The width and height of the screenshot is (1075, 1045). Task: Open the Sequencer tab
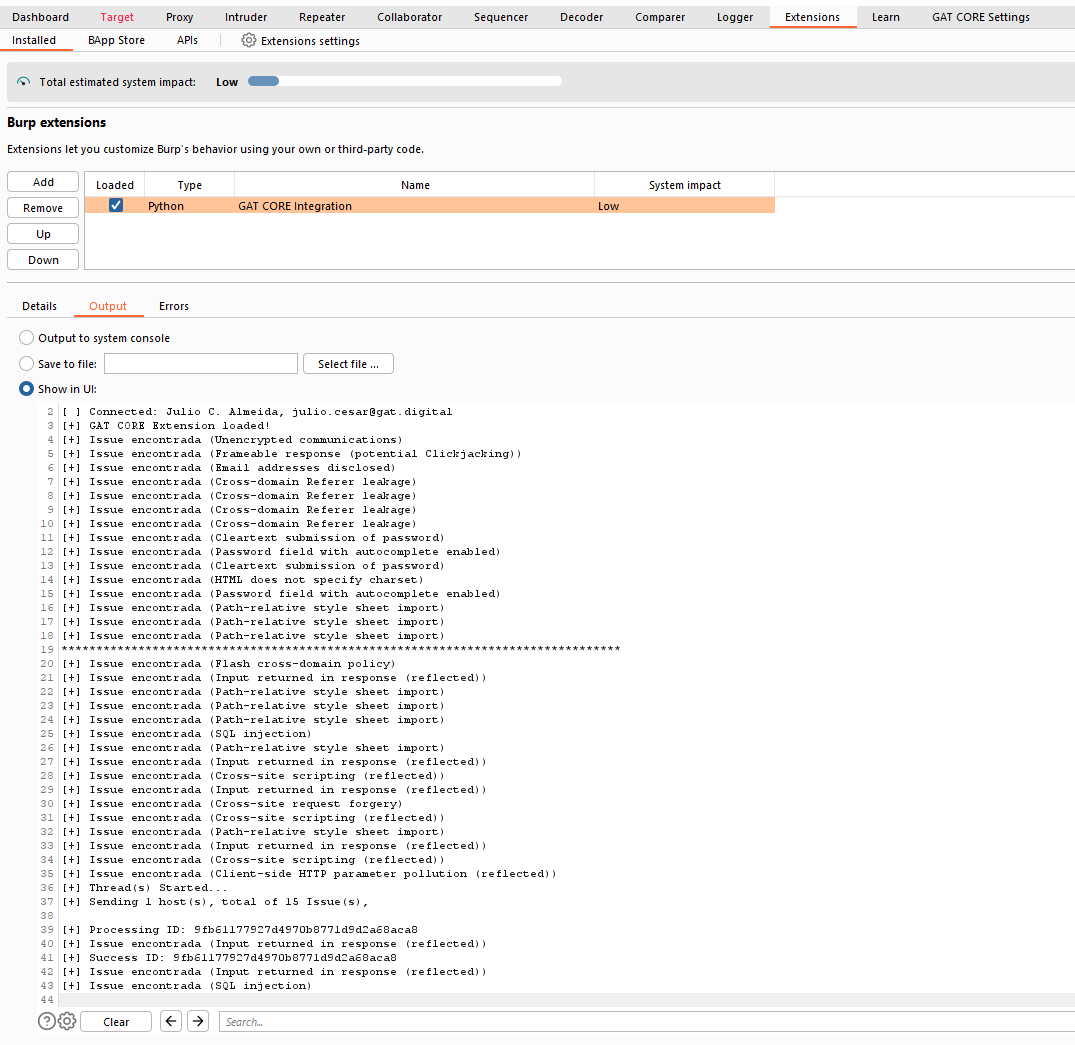[501, 17]
